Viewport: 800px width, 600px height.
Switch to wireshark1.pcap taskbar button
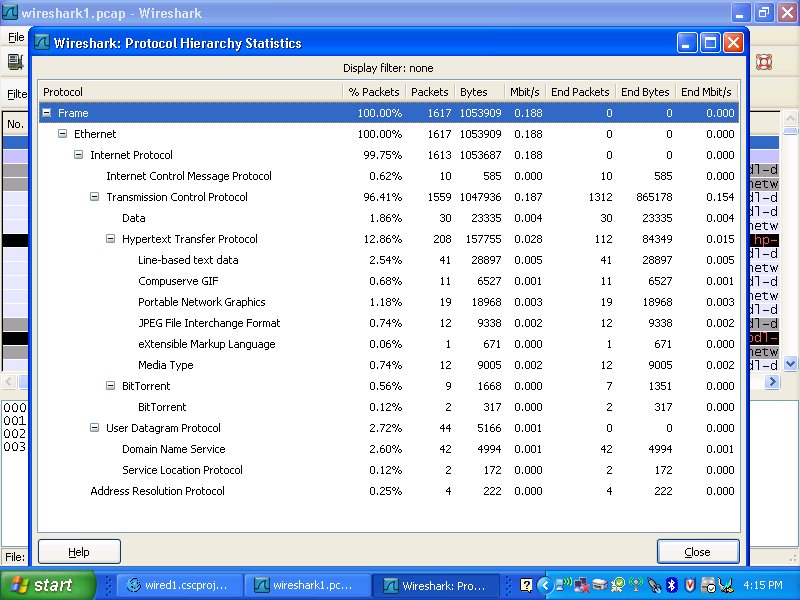click(x=307, y=585)
